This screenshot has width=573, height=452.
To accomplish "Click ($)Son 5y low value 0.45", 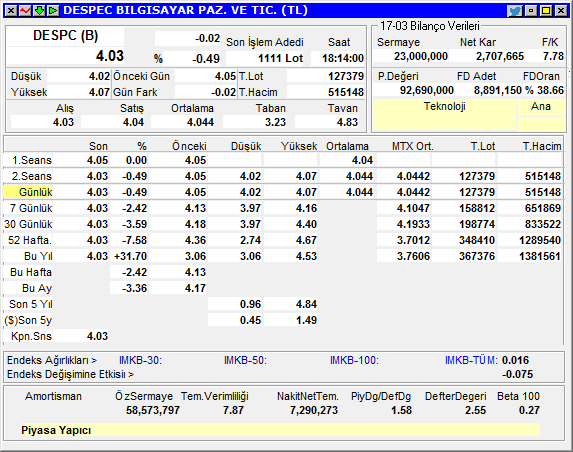I will click(x=250, y=320).
